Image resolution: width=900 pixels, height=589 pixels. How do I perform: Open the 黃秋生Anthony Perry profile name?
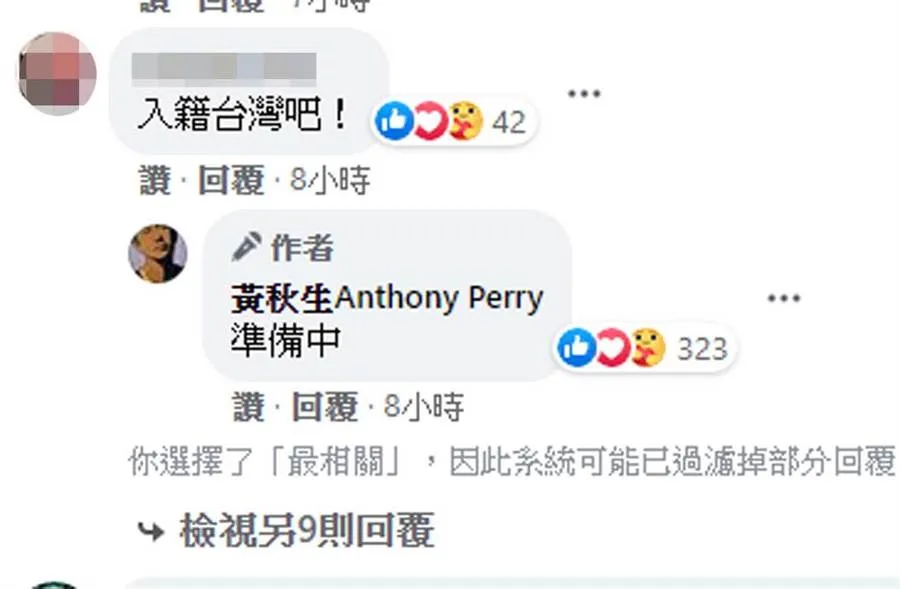point(387,299)
